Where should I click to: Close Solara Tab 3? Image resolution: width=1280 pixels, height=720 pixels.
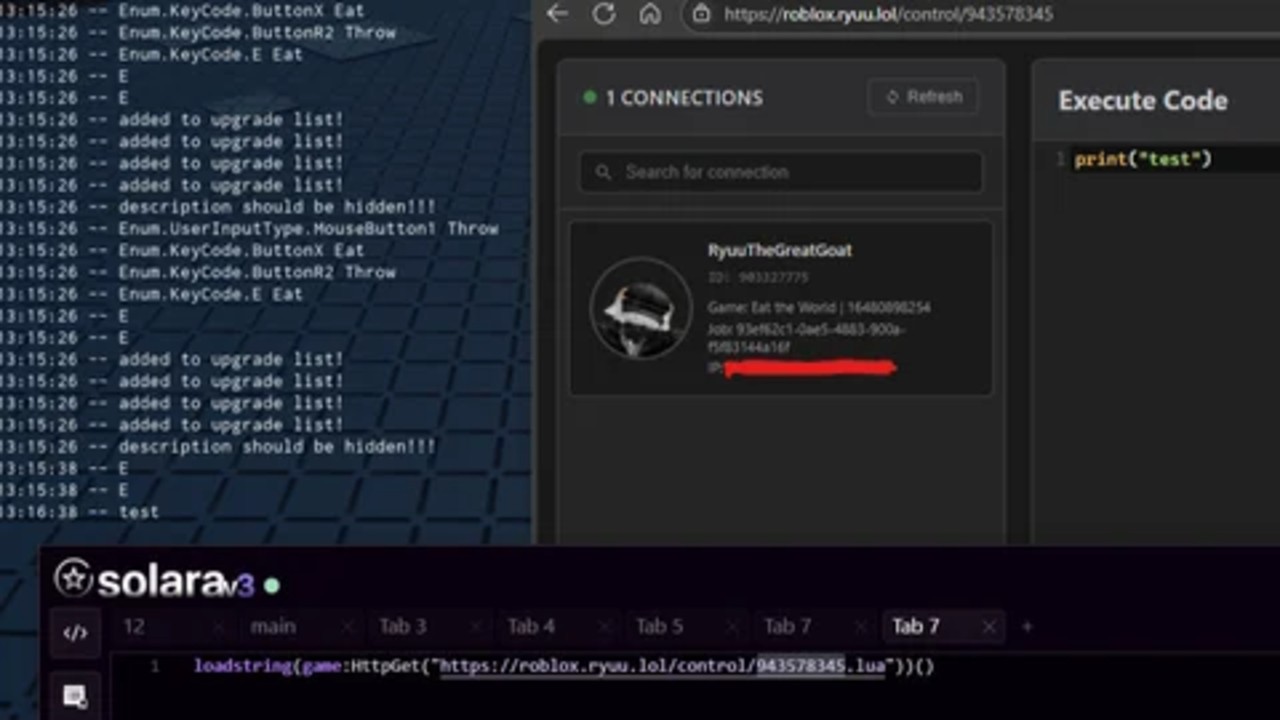pos(475,627)
